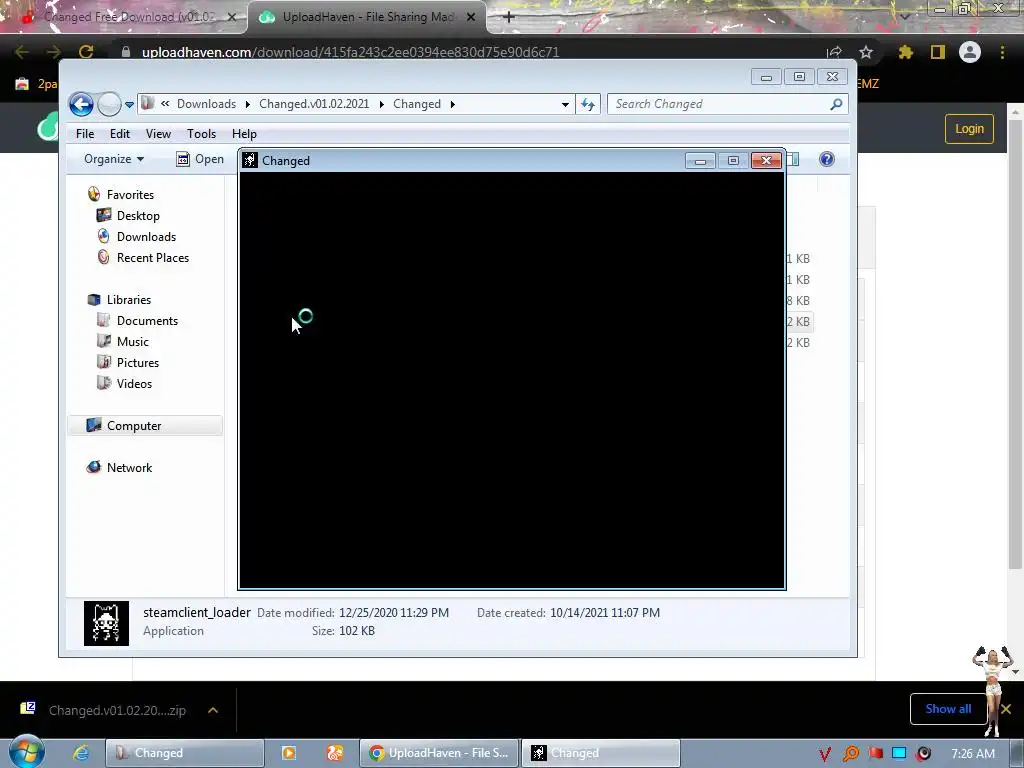Screen dimensions: 1024x768
Task: Select Recent Places in navigation pane
Action: coord(153,257)
